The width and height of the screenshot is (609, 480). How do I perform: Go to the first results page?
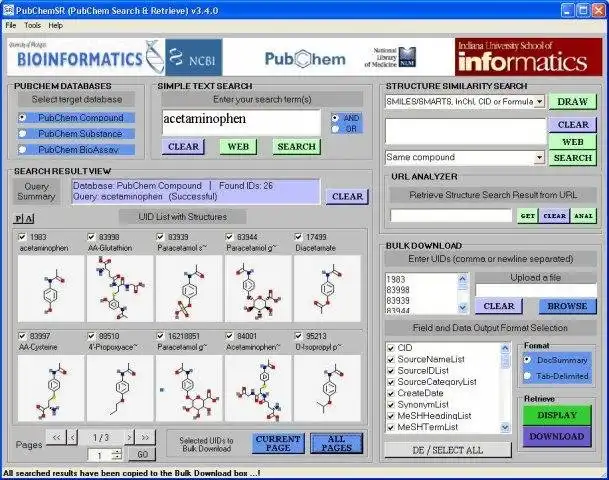coord(56,438)
